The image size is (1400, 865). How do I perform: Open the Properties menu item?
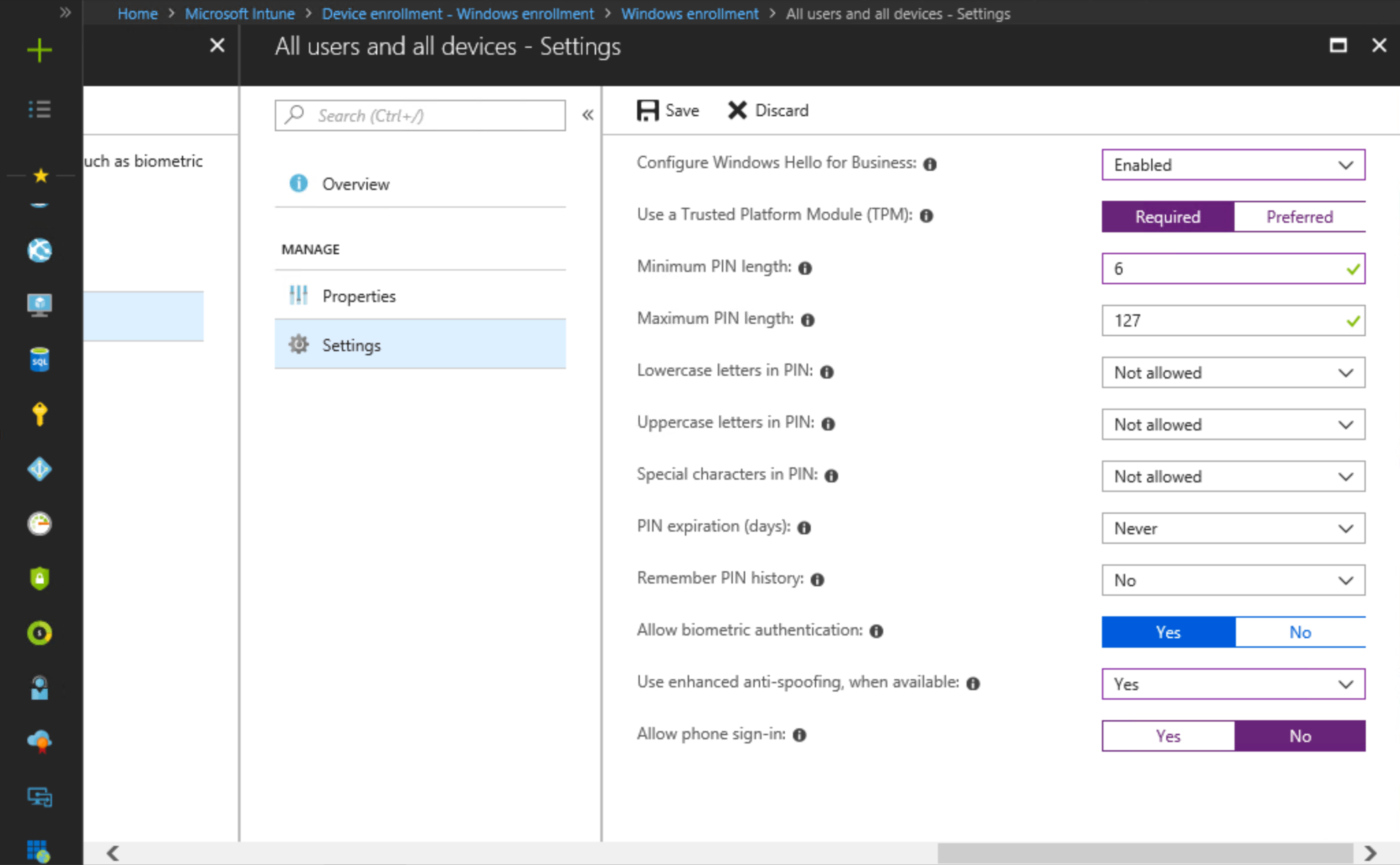(x=359, y=296)
